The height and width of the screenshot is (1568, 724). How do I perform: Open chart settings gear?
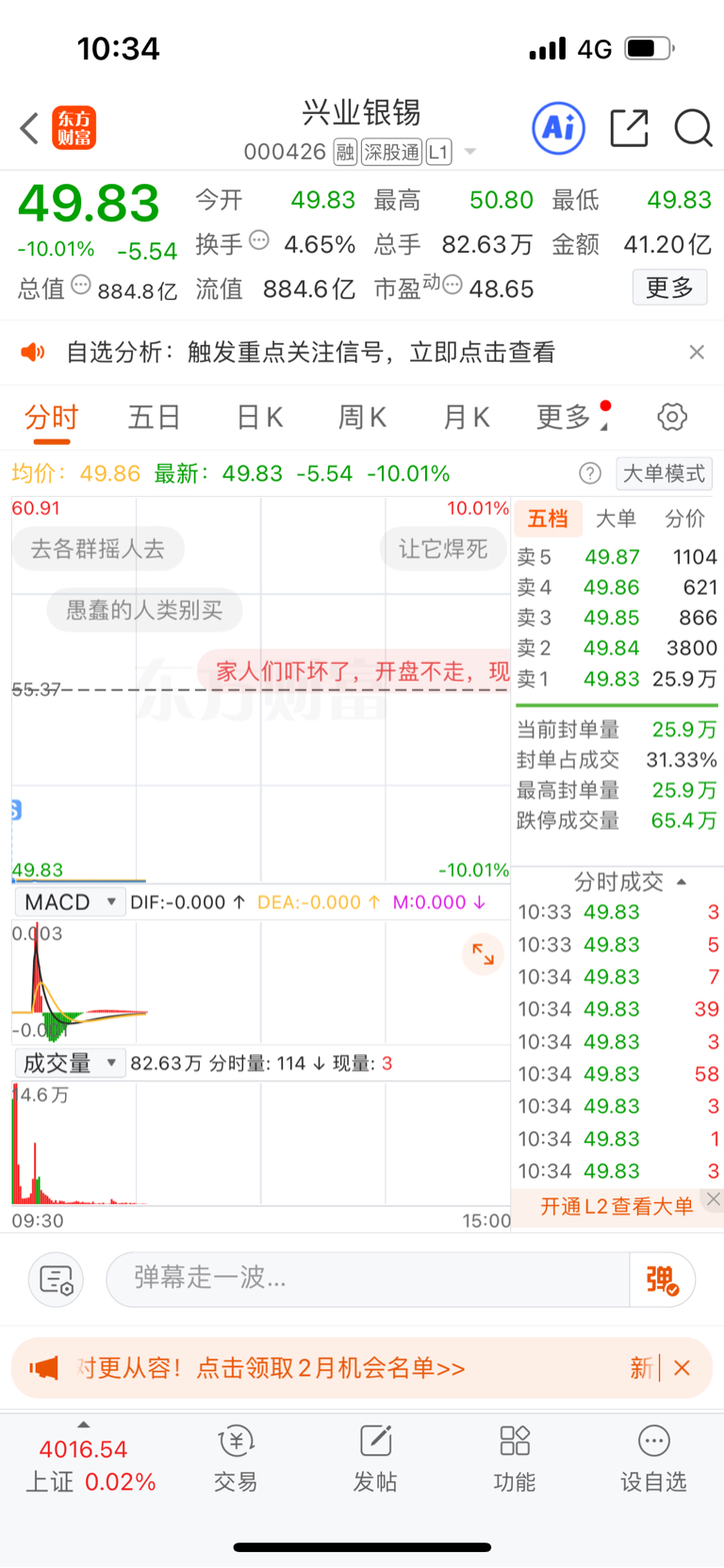(x=672, y=417)
